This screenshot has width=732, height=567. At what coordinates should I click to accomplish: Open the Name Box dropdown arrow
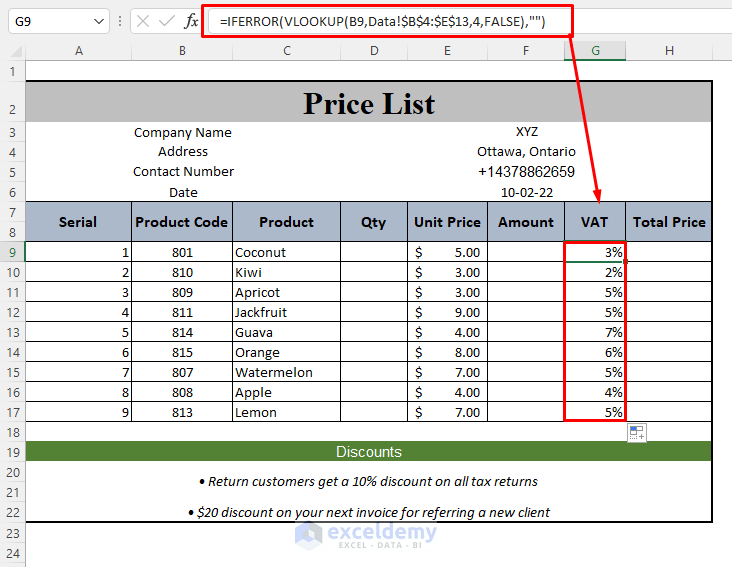click(x=99, y=21)
